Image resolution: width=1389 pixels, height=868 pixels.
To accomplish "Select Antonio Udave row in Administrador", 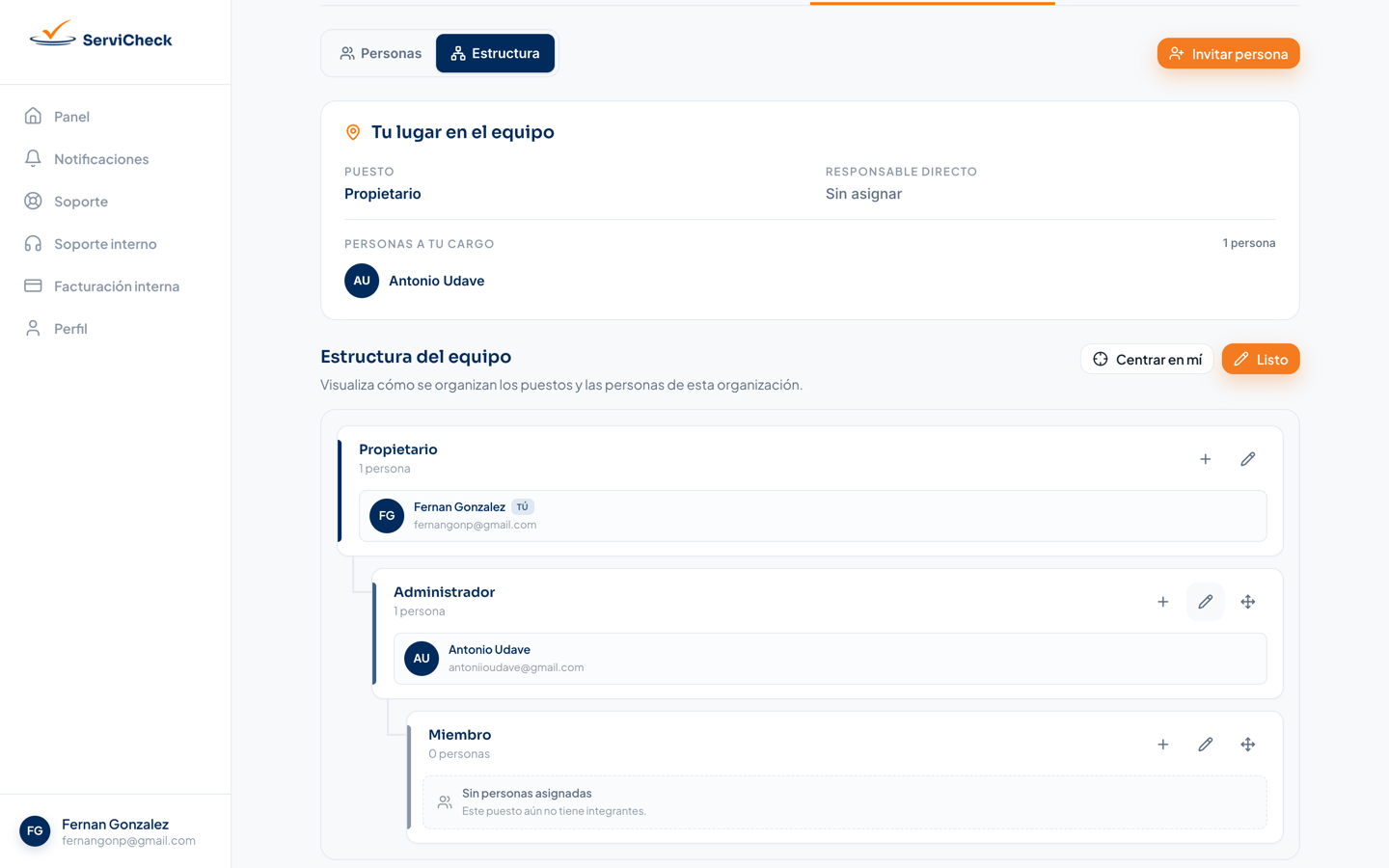I will 831,659.
